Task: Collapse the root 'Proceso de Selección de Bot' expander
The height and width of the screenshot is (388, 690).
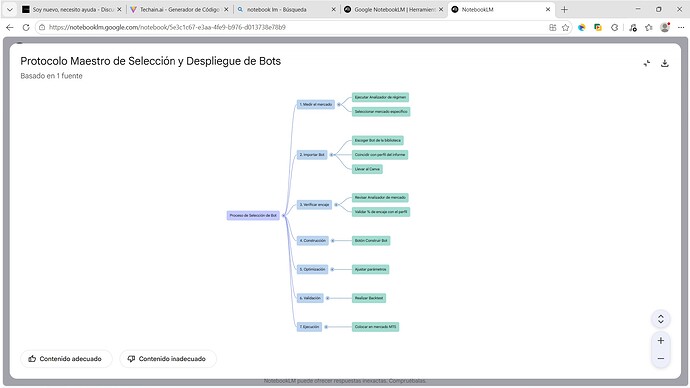Action: point(284,216)
